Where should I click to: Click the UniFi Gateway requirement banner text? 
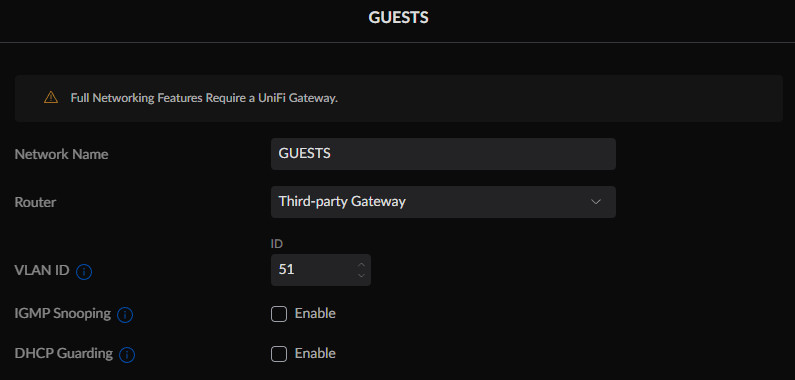point(204,98)
